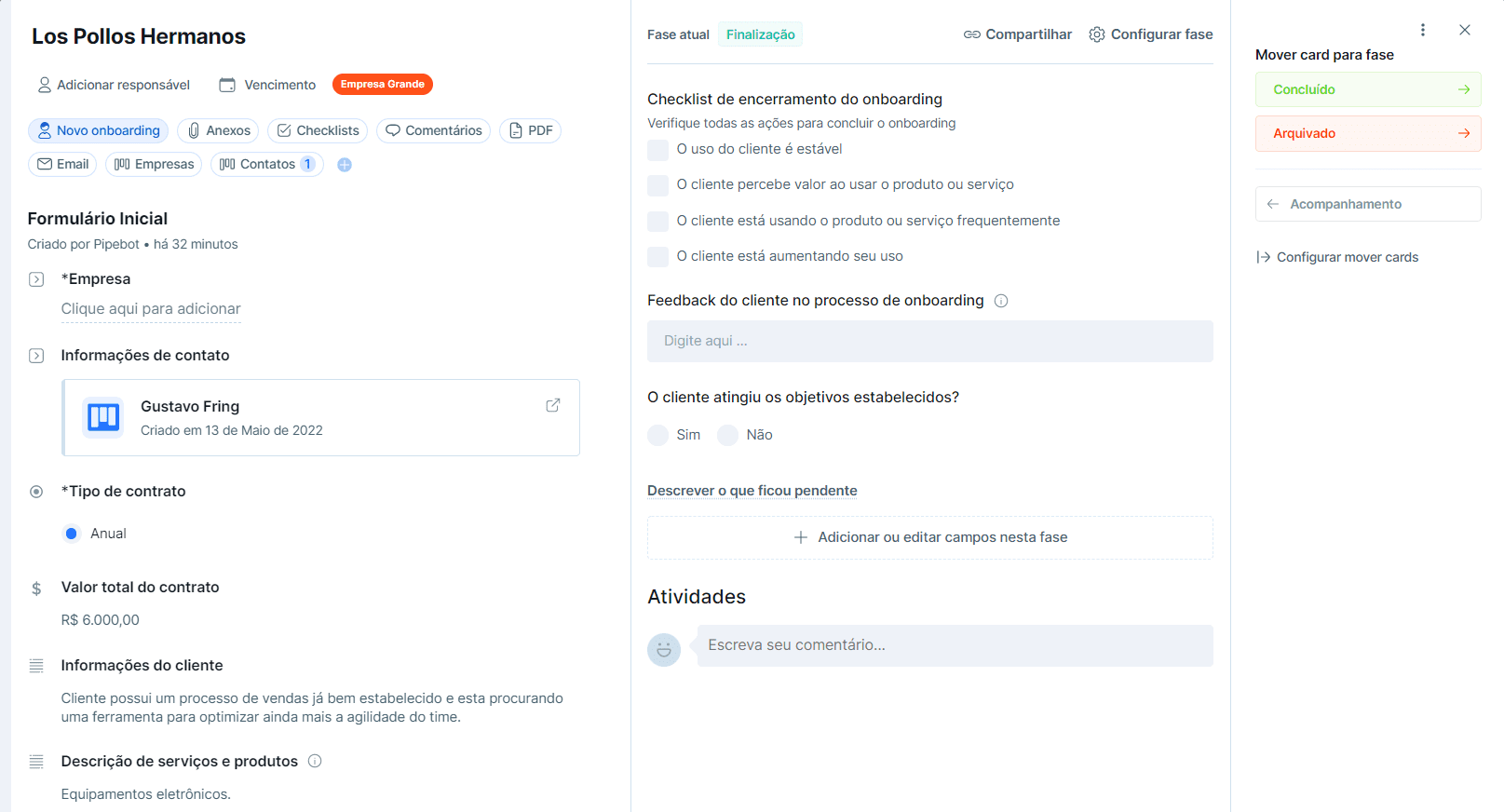Click the Finalização phase badge
Image resolution: width=1504 pixels, height=812 pixels.
point(760,34)
